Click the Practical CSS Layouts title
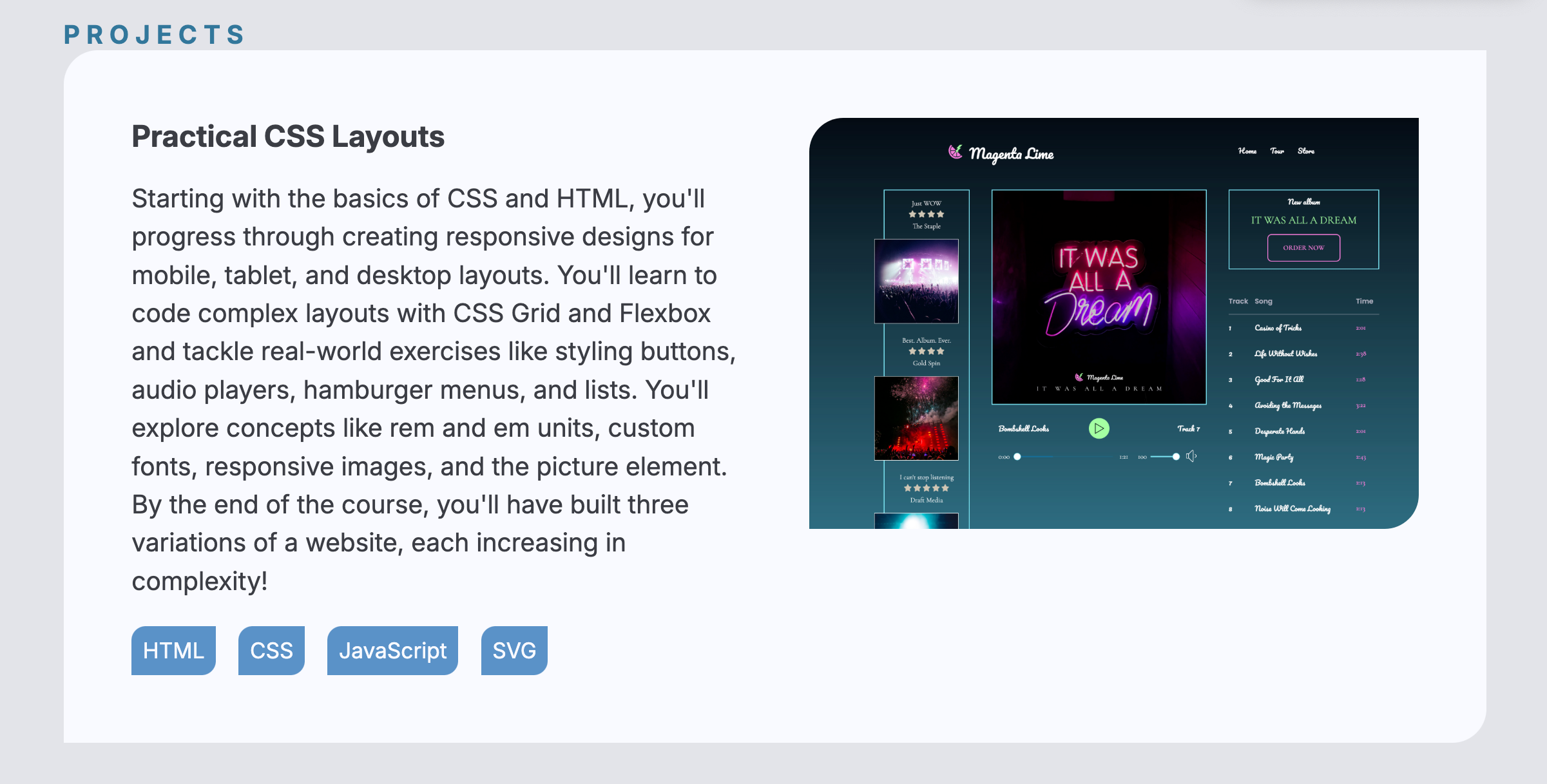Viewport: 1547px width, 784px height. pos(288,137)
